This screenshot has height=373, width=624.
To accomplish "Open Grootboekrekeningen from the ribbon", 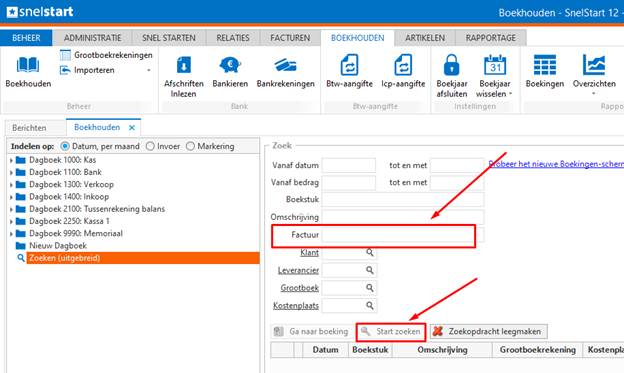I will click(x=107, y=55).
